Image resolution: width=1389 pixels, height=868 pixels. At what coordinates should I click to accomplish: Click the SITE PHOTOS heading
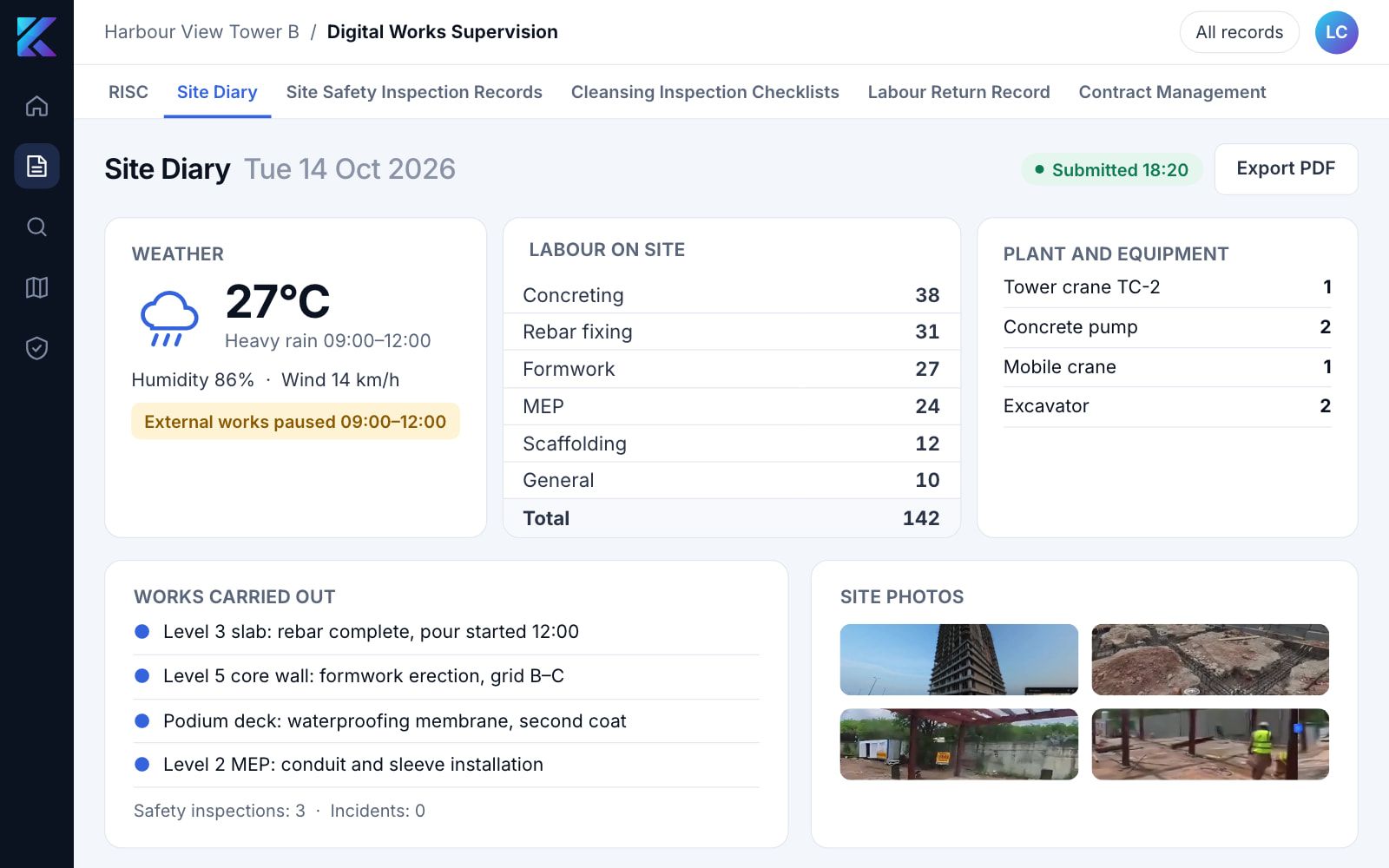[902, 597]
